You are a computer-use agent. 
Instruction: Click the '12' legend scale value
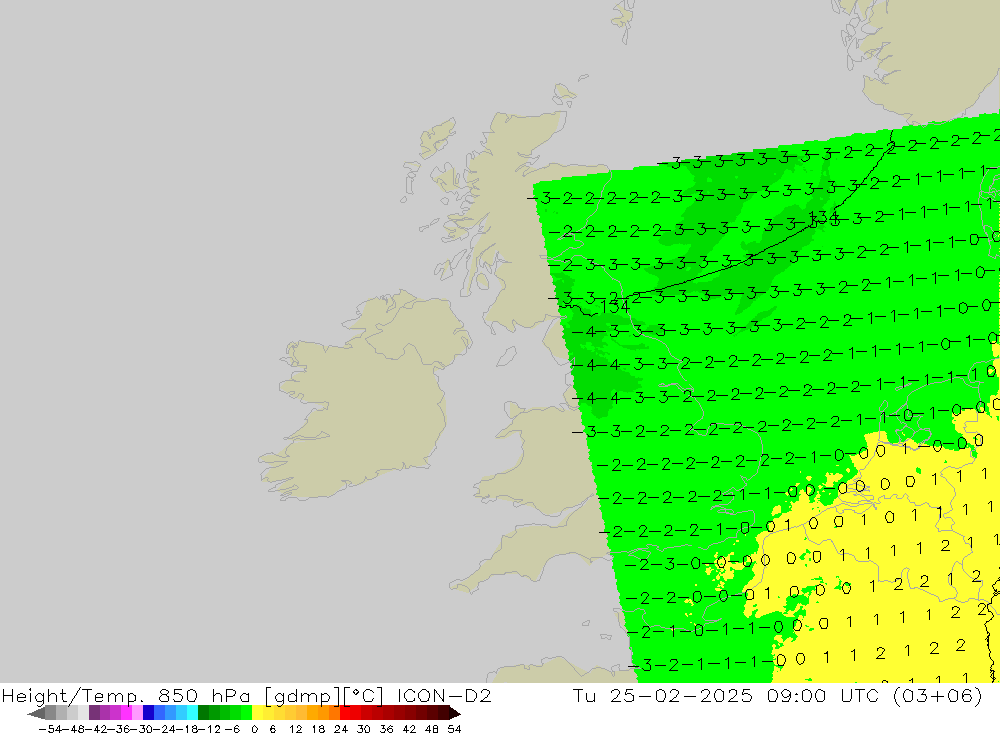click(295, 729)
